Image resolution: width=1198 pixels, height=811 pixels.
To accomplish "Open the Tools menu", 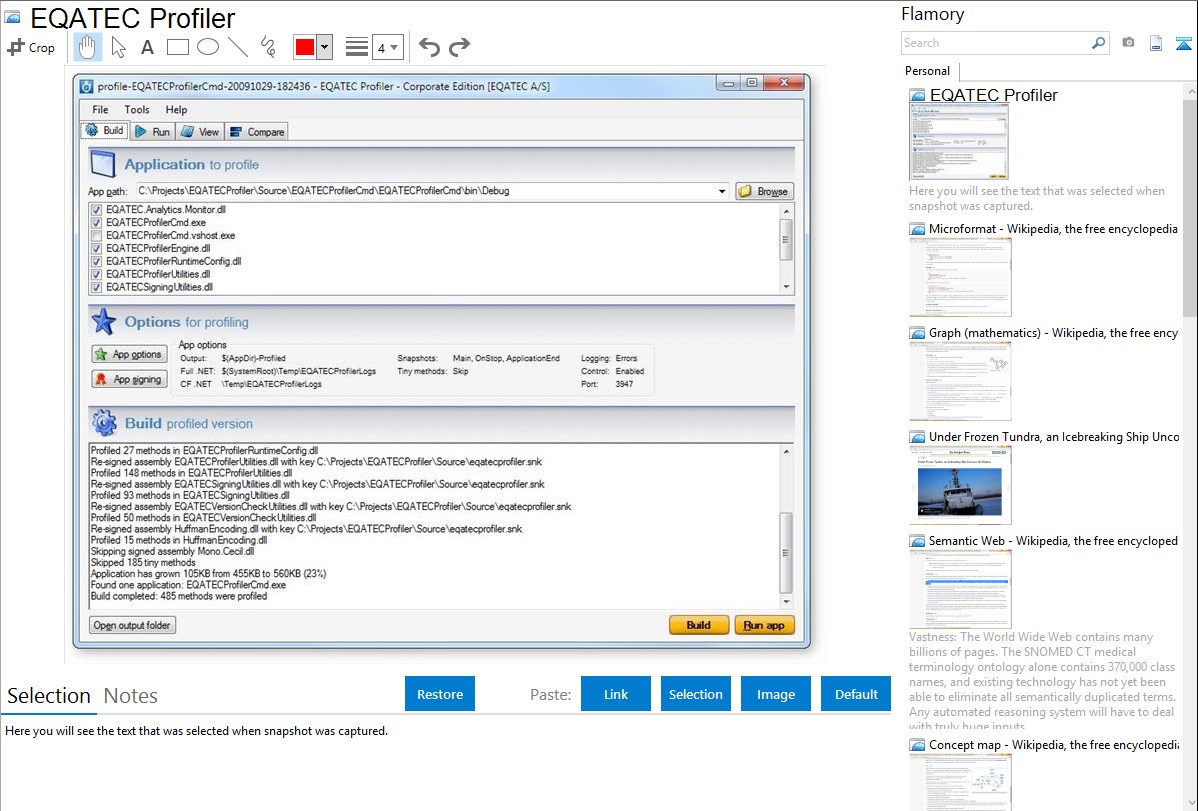I will pos(137,109).
